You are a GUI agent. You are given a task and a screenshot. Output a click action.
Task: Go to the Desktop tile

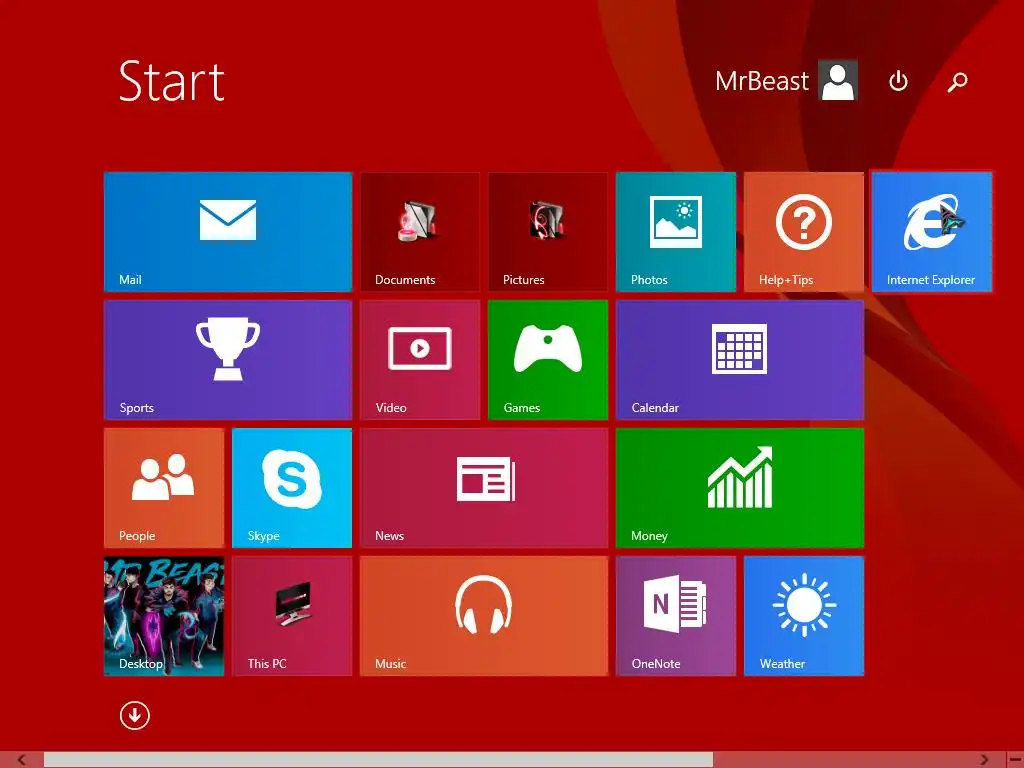(164, 616)
